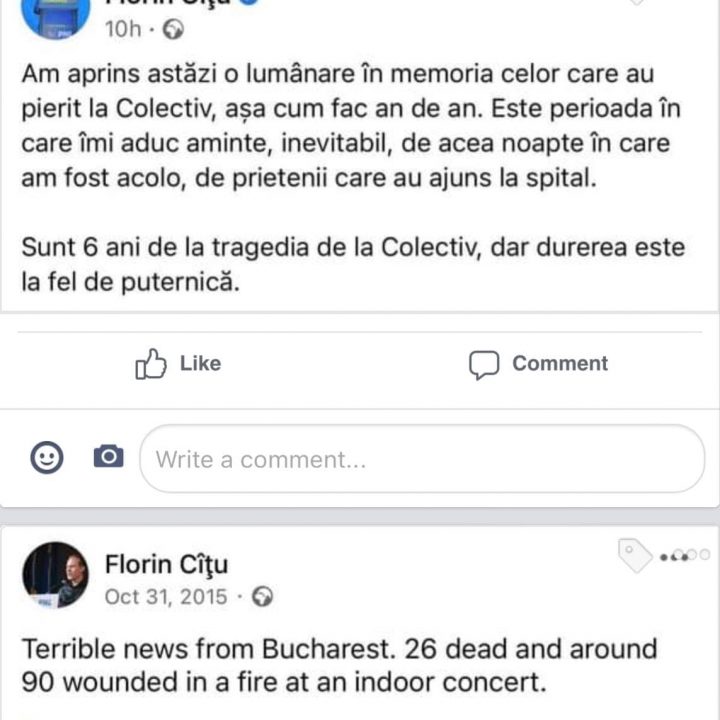Click the Comment speech bubble icon

point(484,365)
